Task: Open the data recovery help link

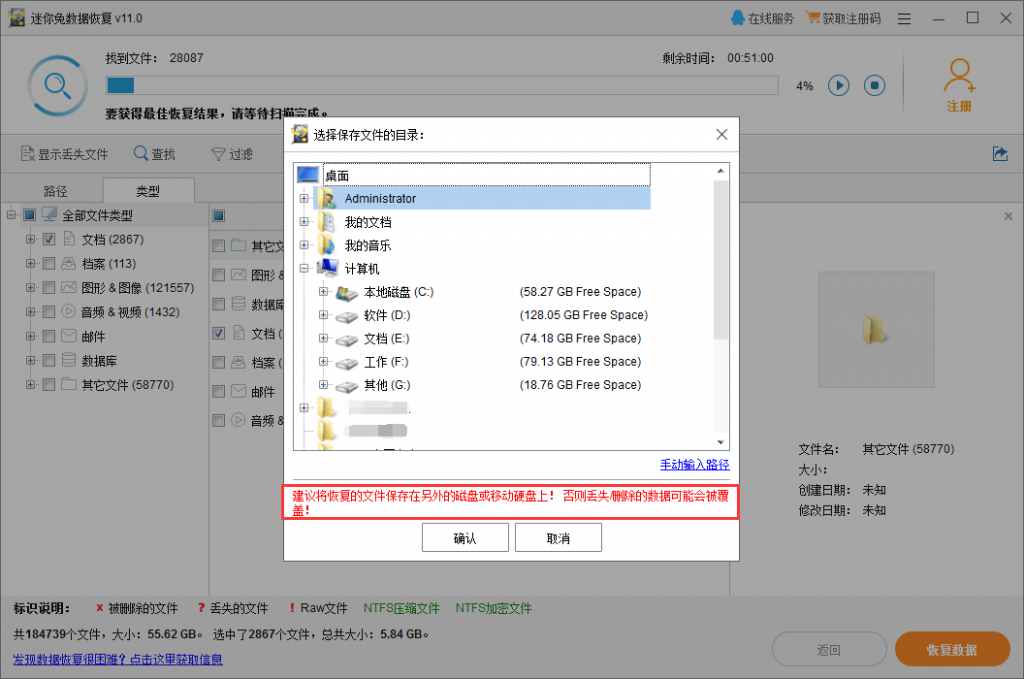Action: click(x=118, y=659)
